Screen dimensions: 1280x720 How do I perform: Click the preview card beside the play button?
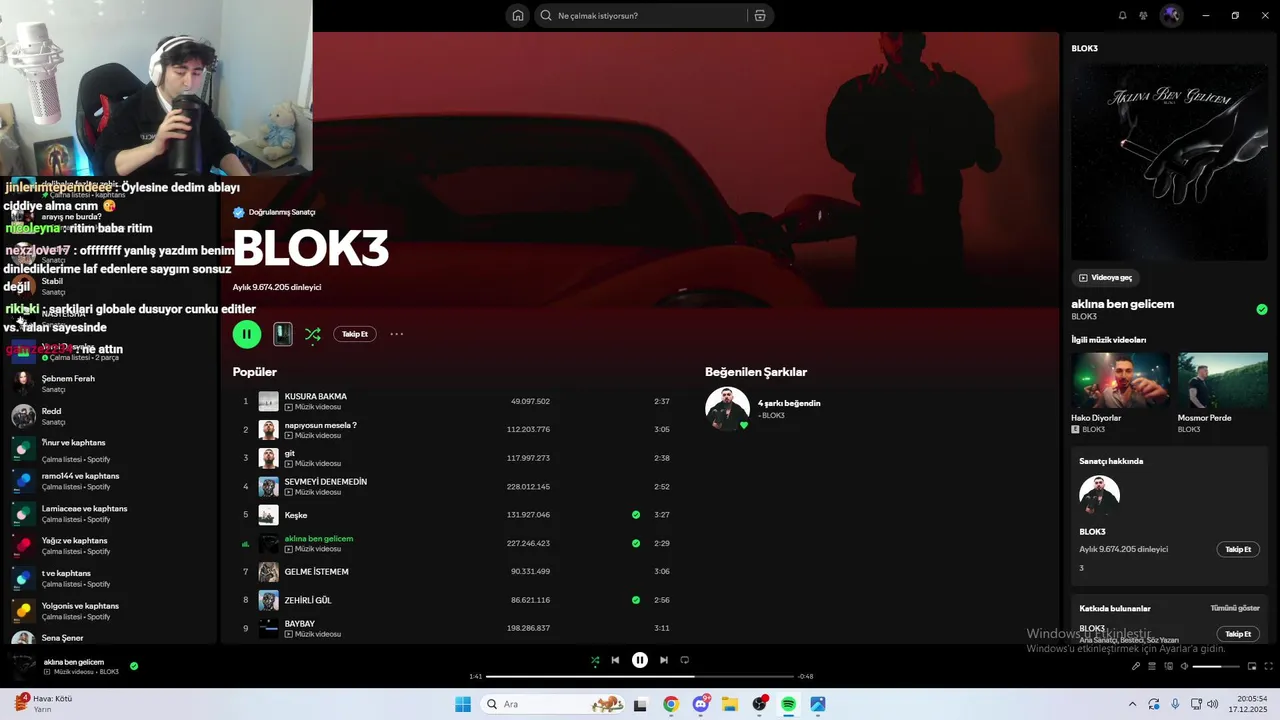click(x=283, y=334)
